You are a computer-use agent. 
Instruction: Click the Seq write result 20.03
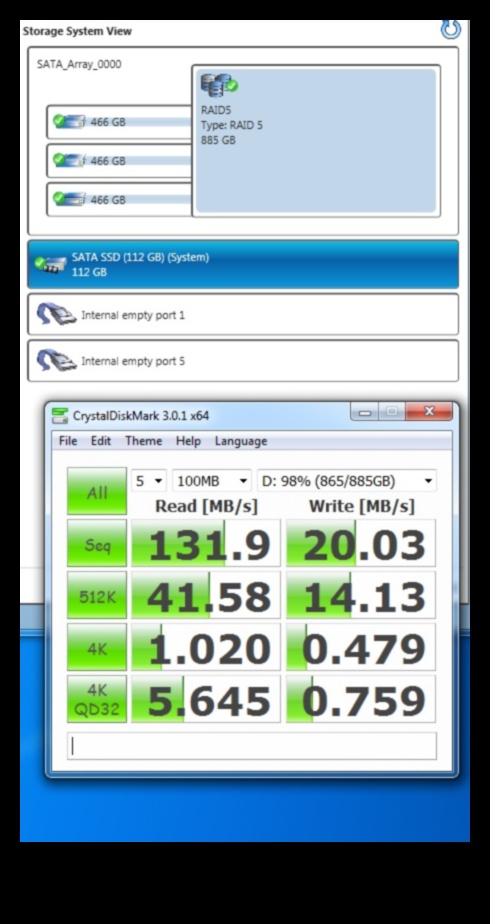coord(361,543)
